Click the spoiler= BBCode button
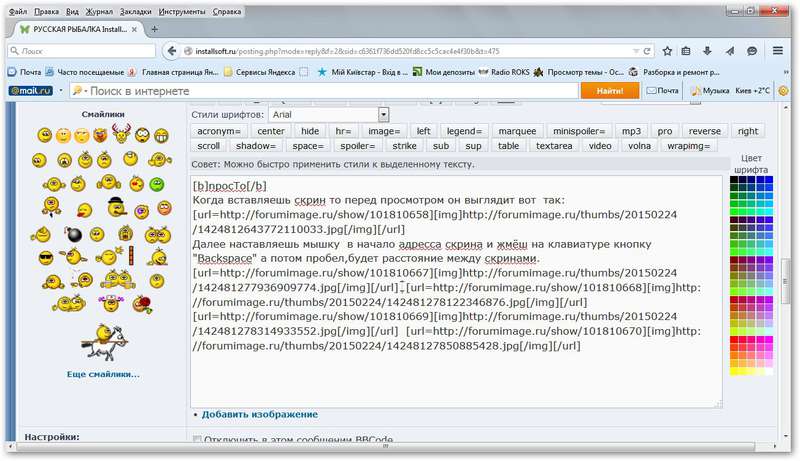This screenshot has width=800, height=461. click(358, 146)
